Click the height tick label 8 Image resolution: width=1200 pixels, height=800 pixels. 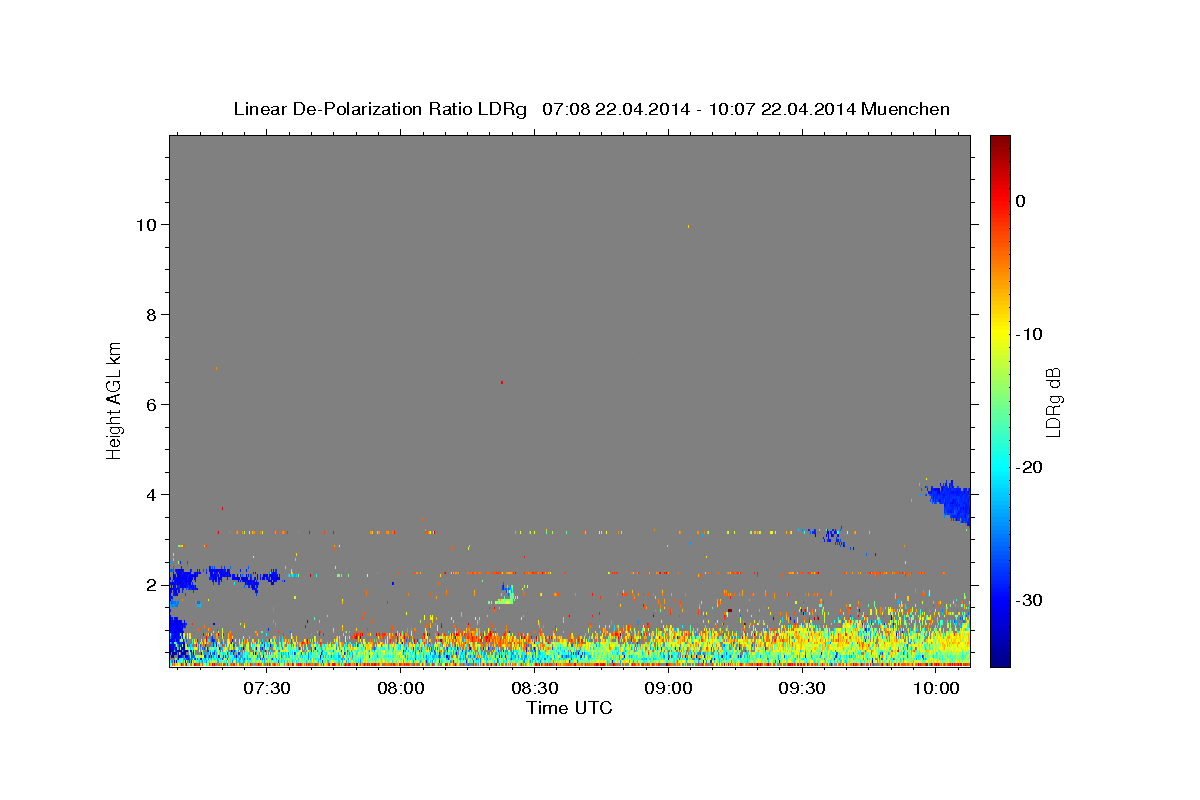click(x=153, y=315)
